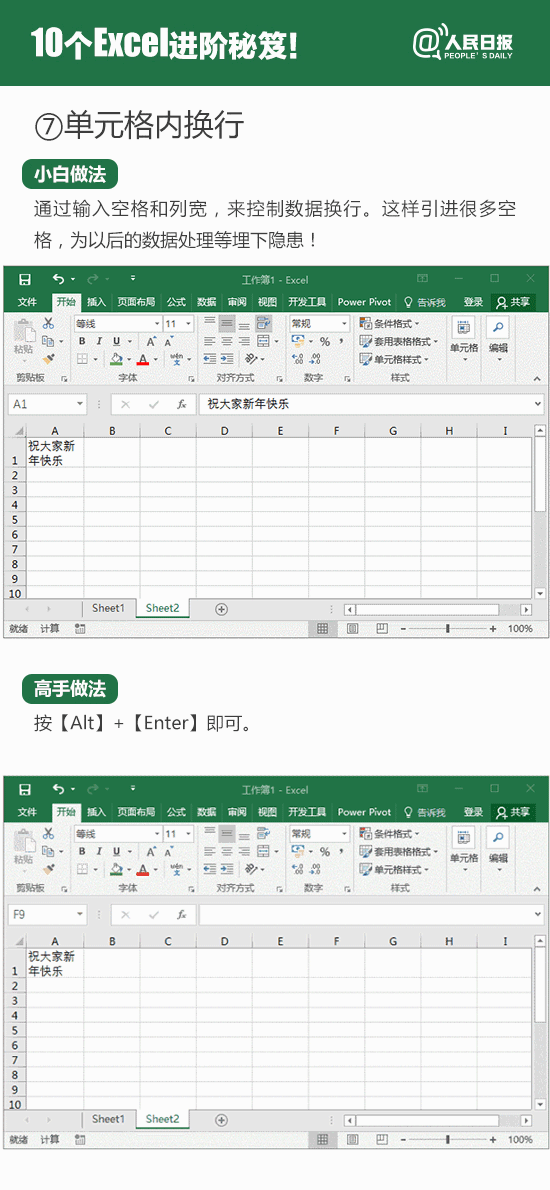Toggle Bold in the Excel window showing A1
The width and height of the screenshot is (550, 1190).
(x=82, y=342)
